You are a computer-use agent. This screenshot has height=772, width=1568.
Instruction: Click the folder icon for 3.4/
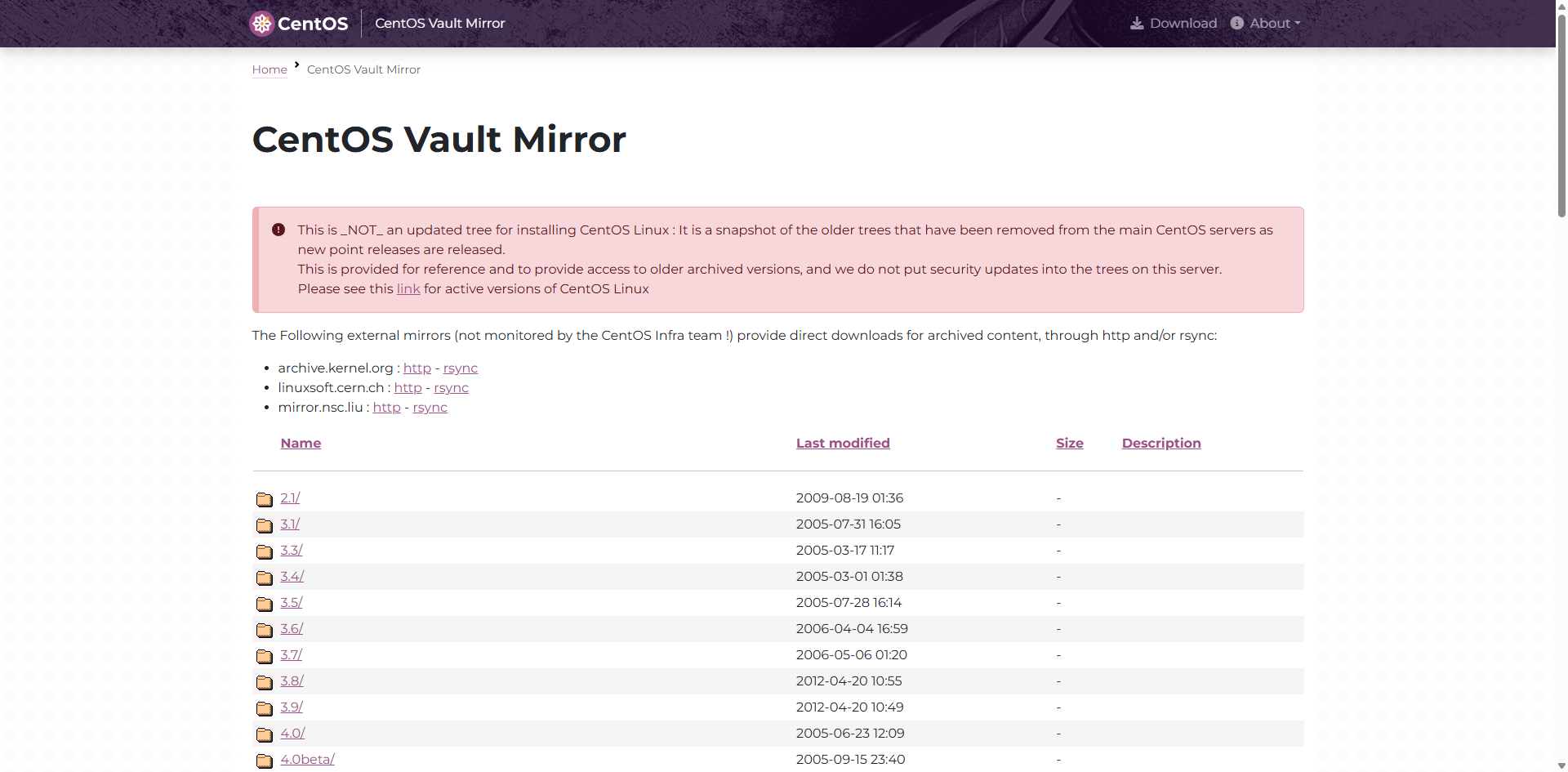point(265,578)
